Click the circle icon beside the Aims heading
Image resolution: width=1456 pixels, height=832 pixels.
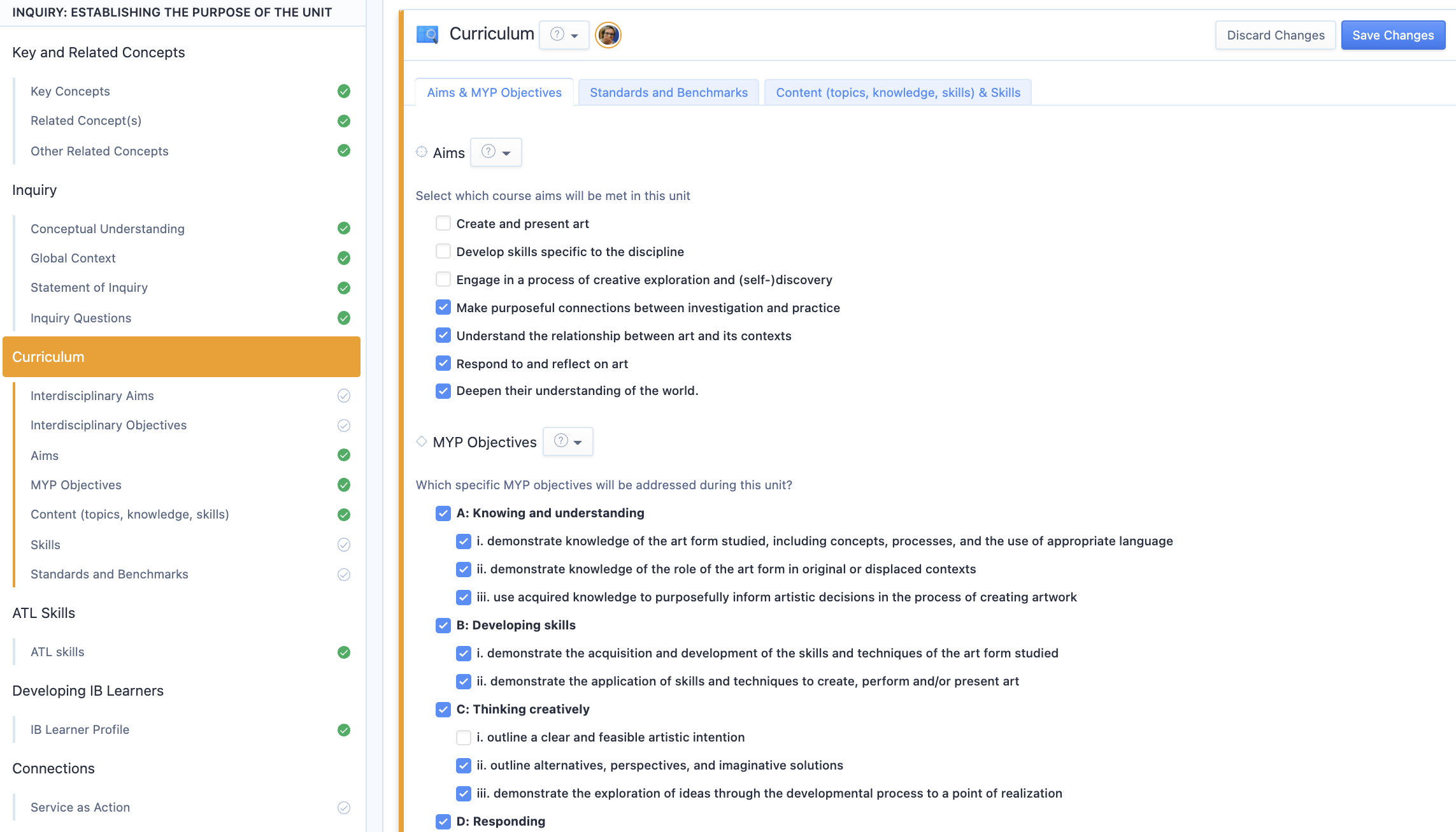(x=422, y=152)
